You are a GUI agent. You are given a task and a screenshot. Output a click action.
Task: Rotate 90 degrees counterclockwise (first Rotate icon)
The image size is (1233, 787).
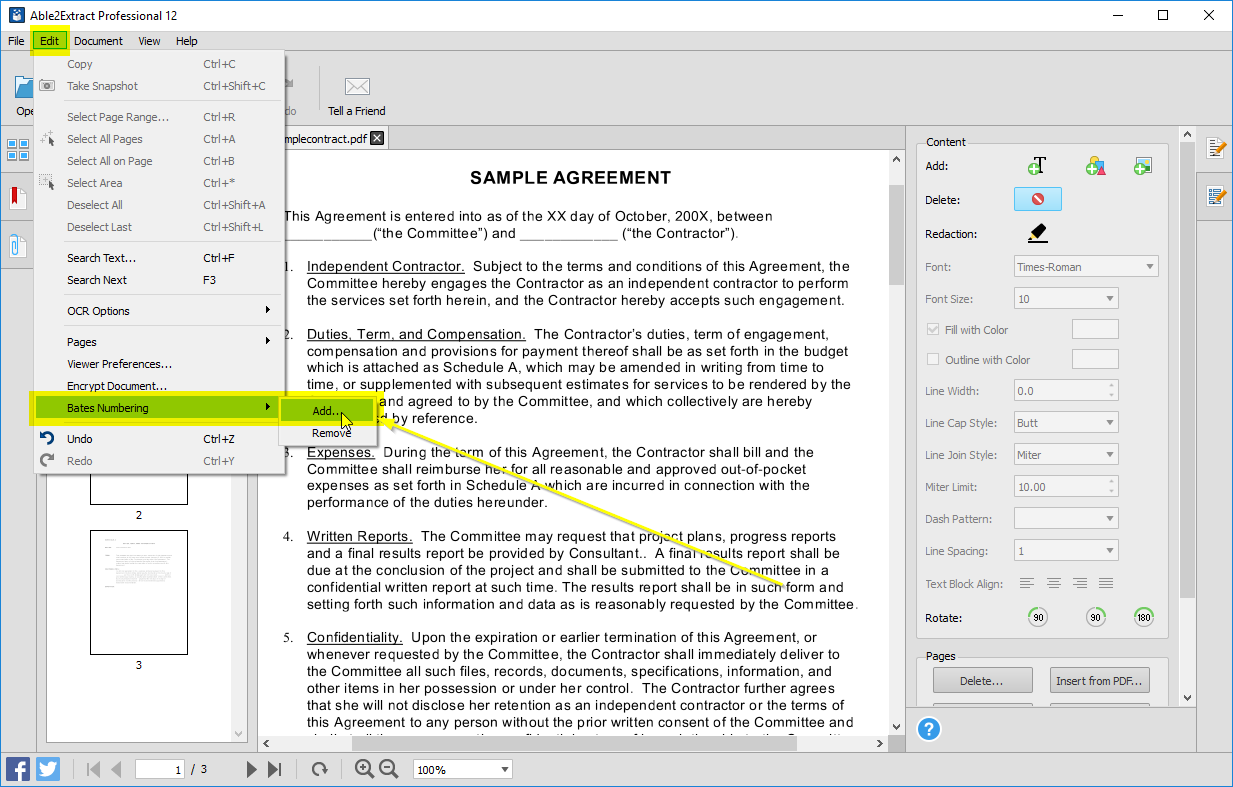[x=1038, y=617]
